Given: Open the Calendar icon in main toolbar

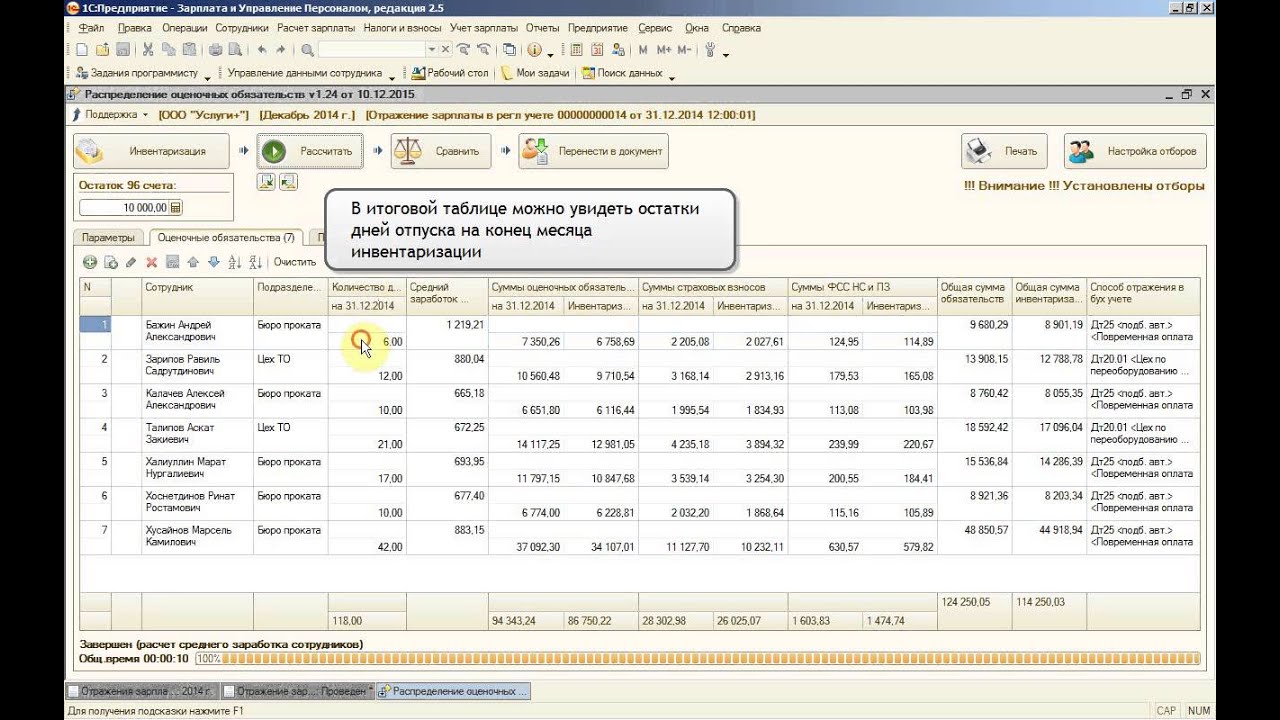Looking at the screenshot, I should pyautogui.click(x=597, y=50).
